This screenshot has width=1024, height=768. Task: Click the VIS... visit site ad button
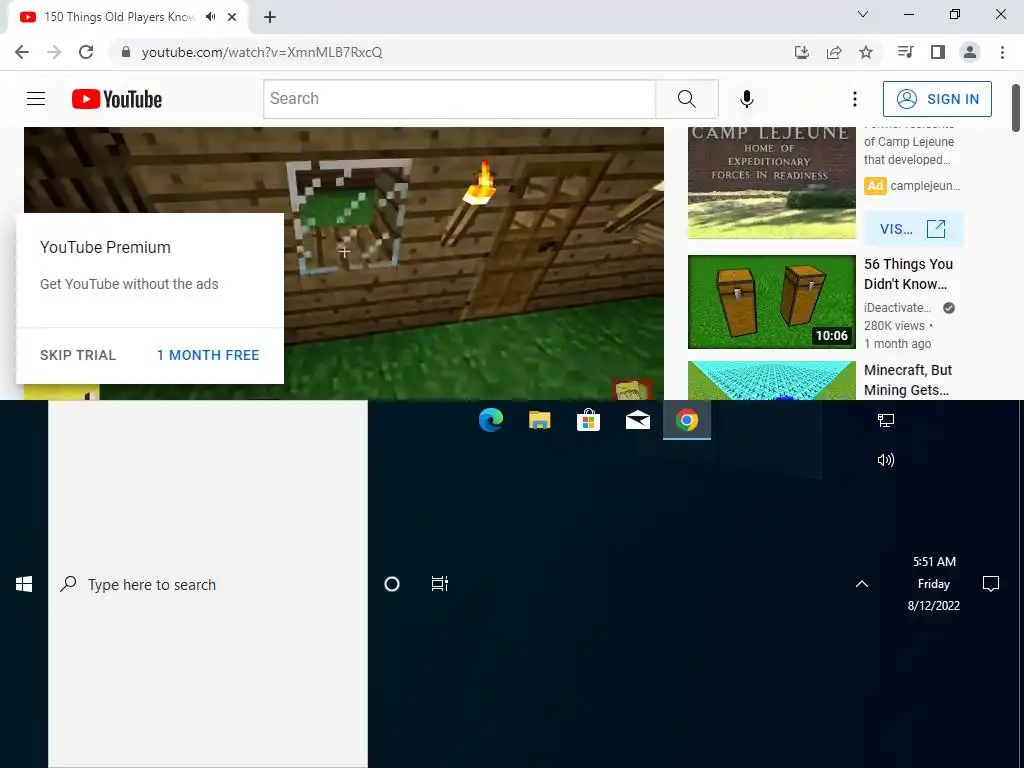click(913, 229)
